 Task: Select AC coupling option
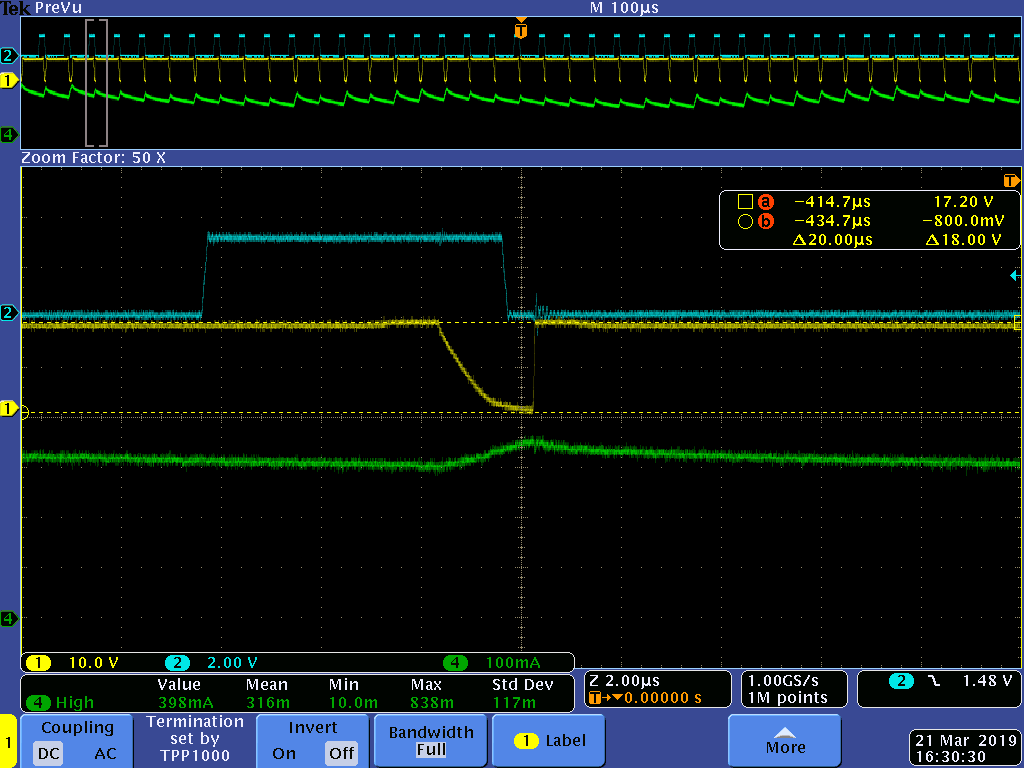(105, 753)
